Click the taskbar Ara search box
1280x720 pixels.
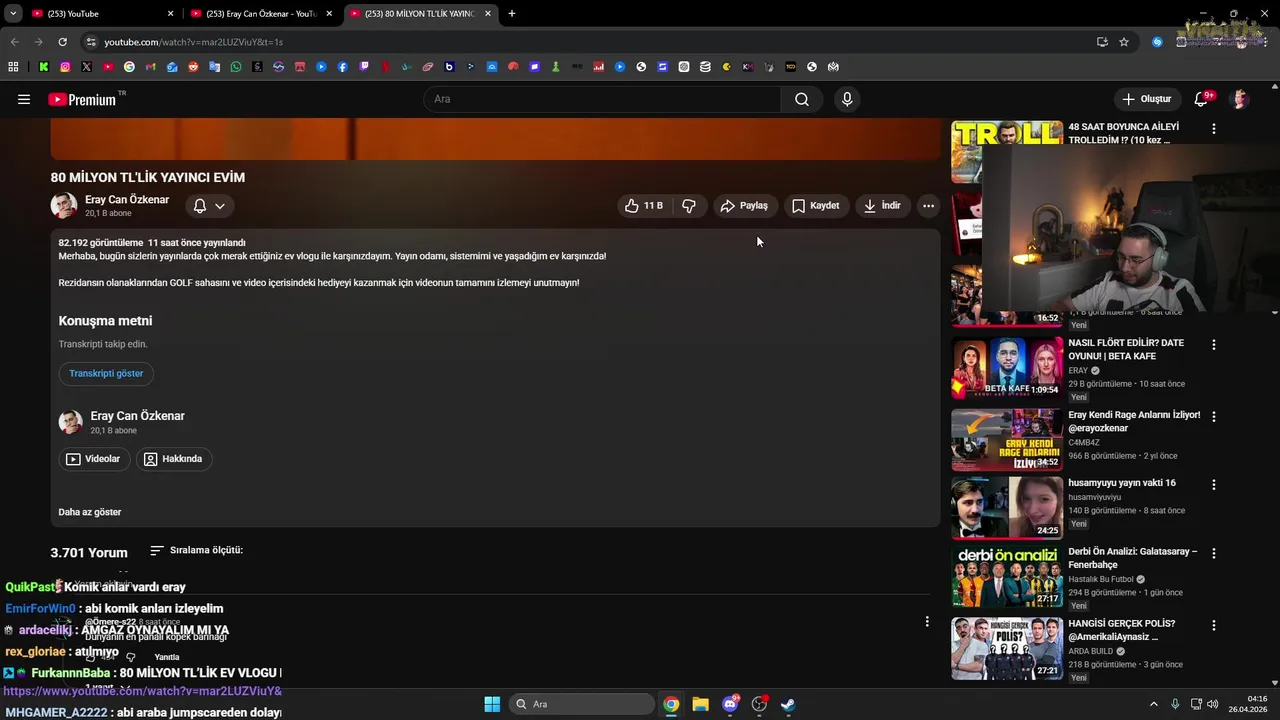coord(581,704)
